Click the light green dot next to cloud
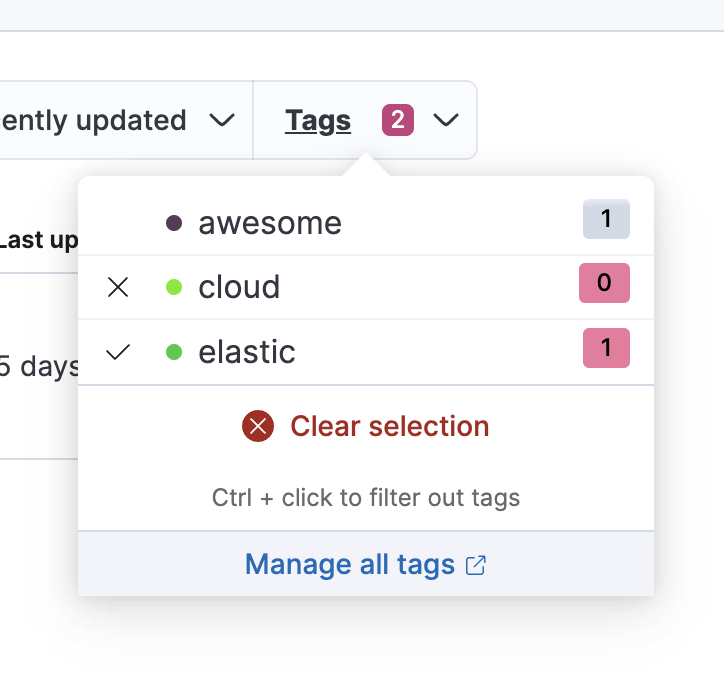724x700 pixels. click(x=174, y=288)
